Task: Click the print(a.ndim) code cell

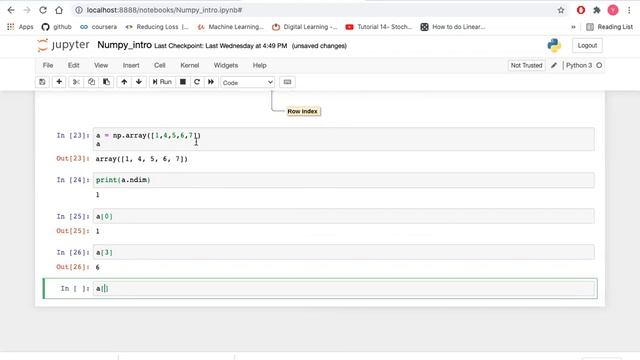Action: click(344, 180)
